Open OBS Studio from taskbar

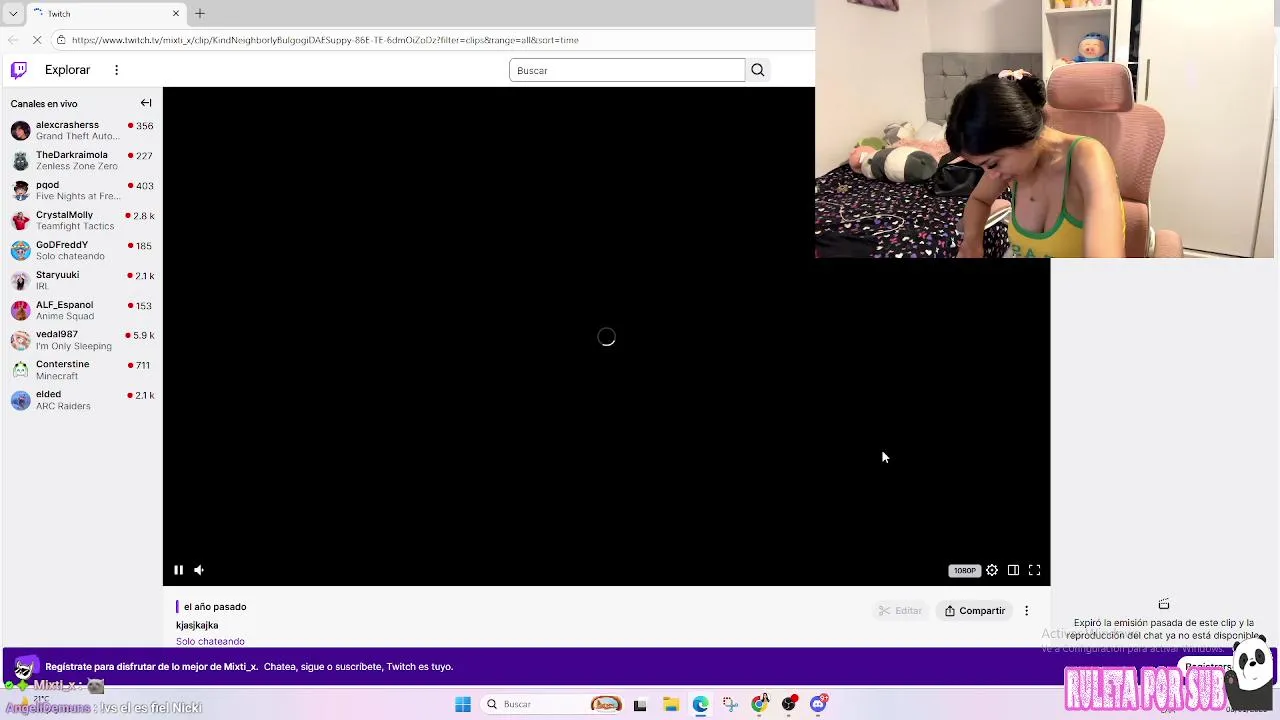789,704
